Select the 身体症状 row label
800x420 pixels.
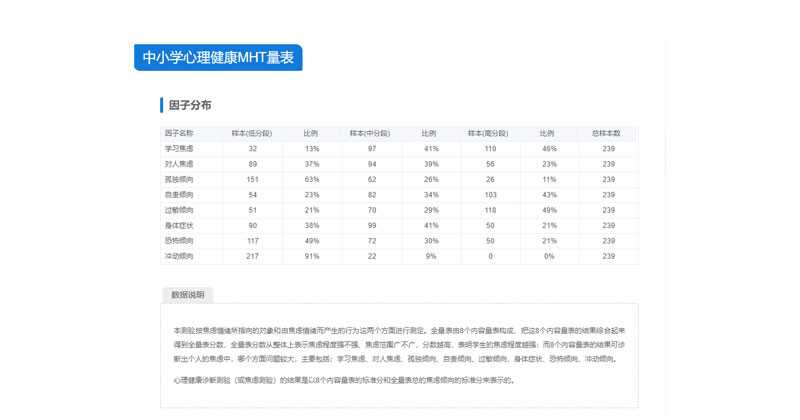(x=179, y=225)
